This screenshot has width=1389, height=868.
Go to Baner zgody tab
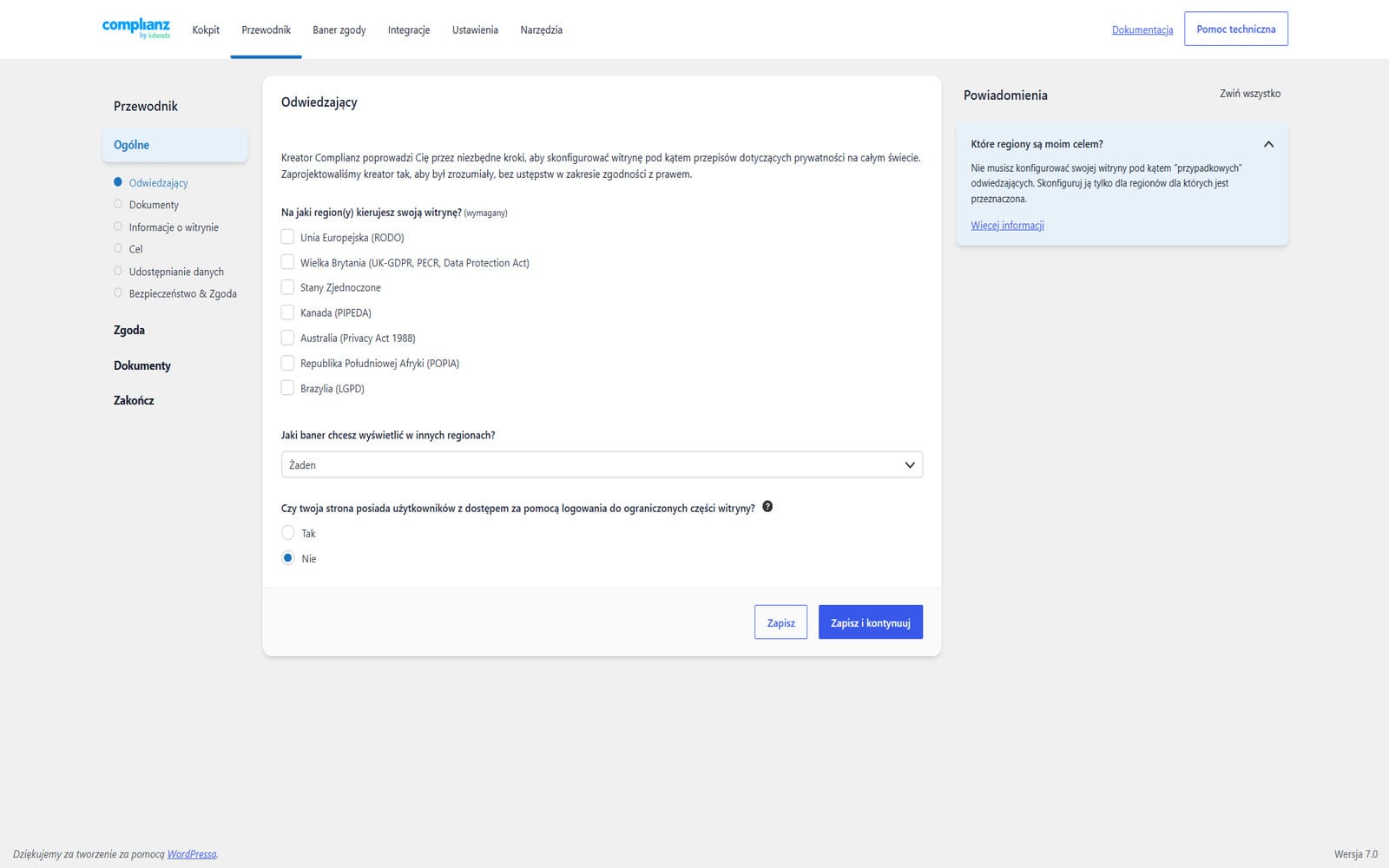pyautogui.click(x=339, y=30)
